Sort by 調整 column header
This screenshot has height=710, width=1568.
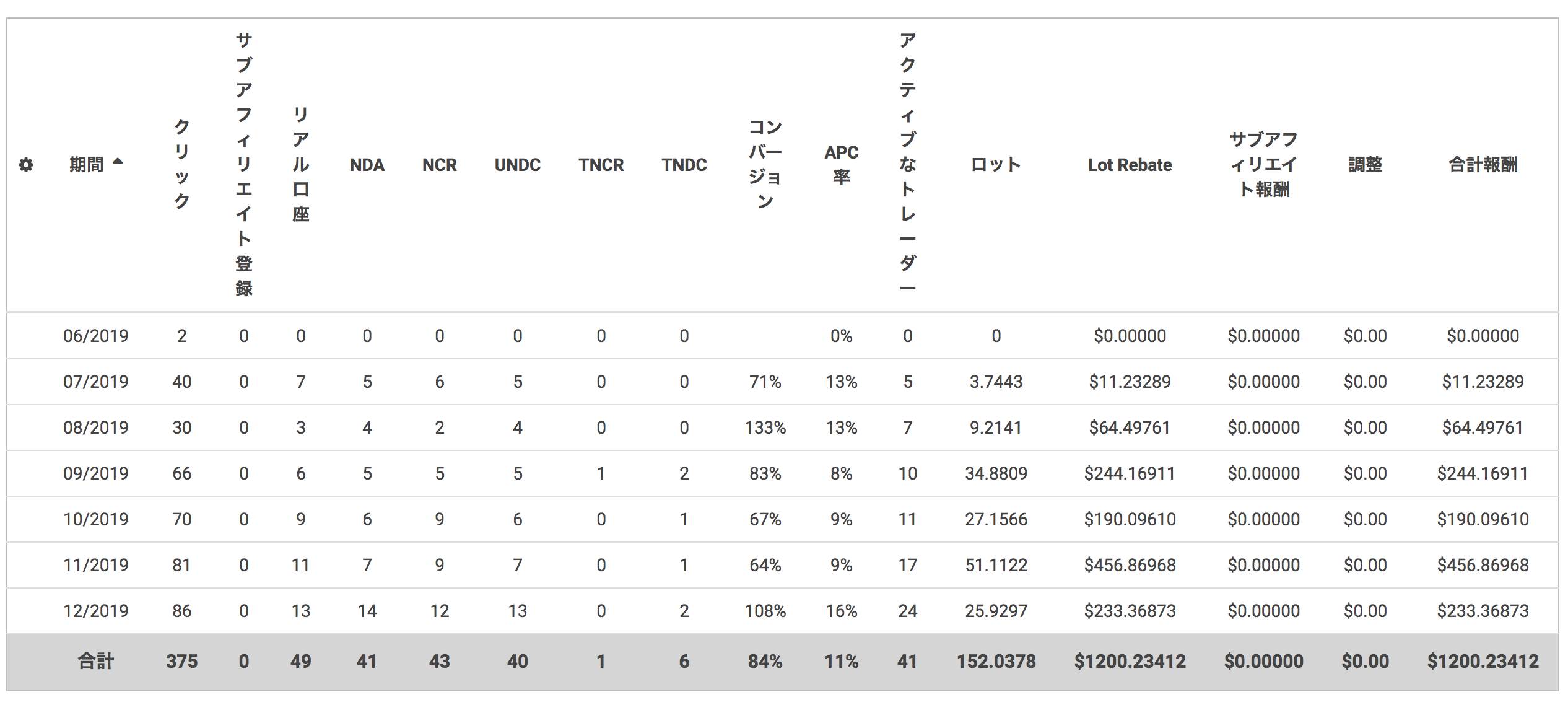click(1365, 165)
